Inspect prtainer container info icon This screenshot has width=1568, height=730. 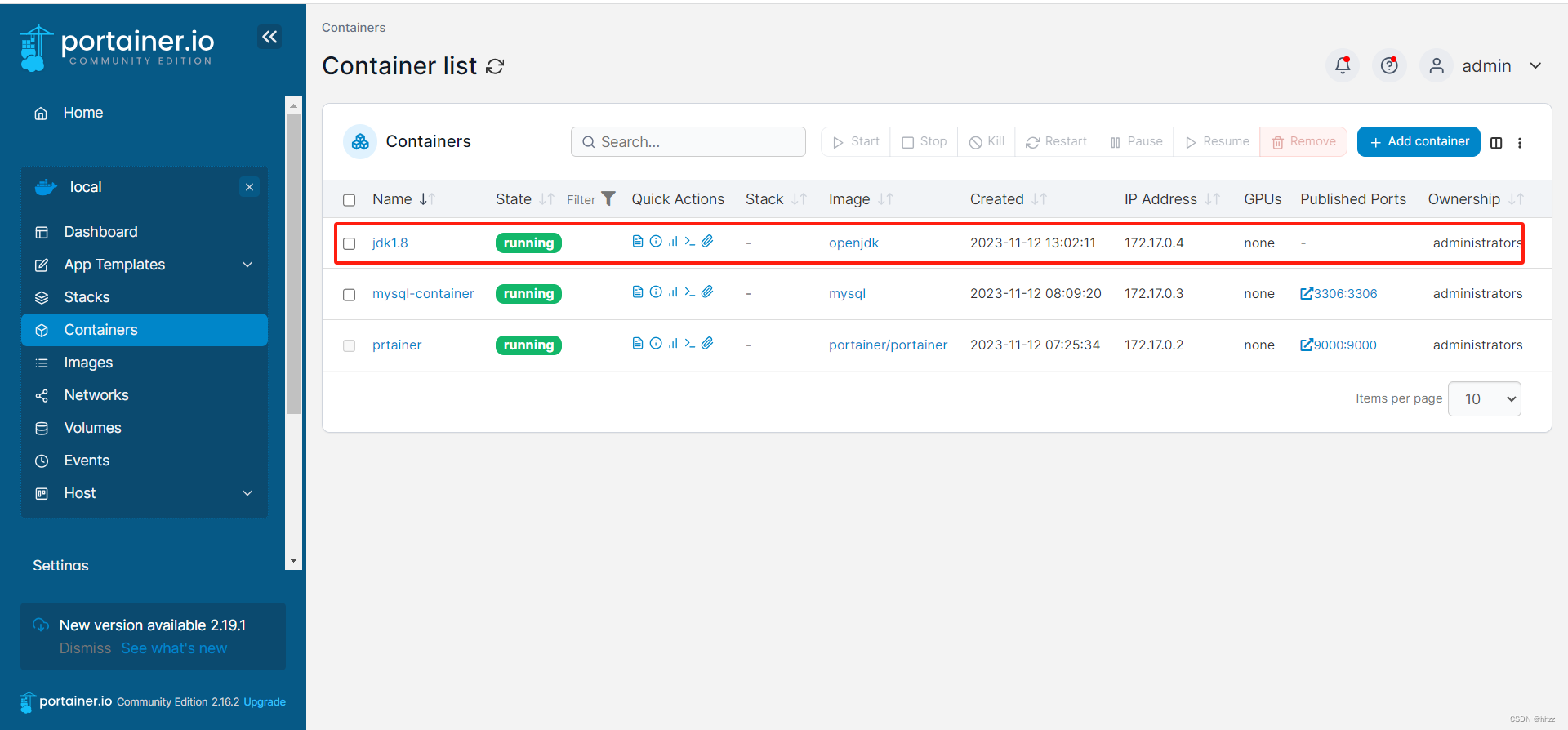[x=656, y=343]
